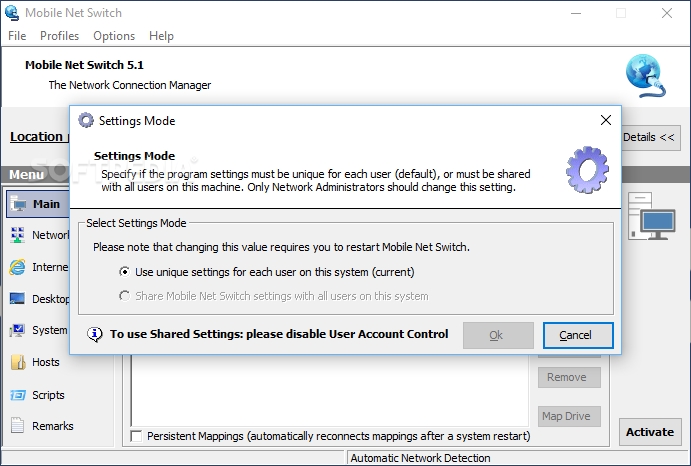Click the Automatic Network Detection status text
The image size is (691, 466).
(420, 458)
